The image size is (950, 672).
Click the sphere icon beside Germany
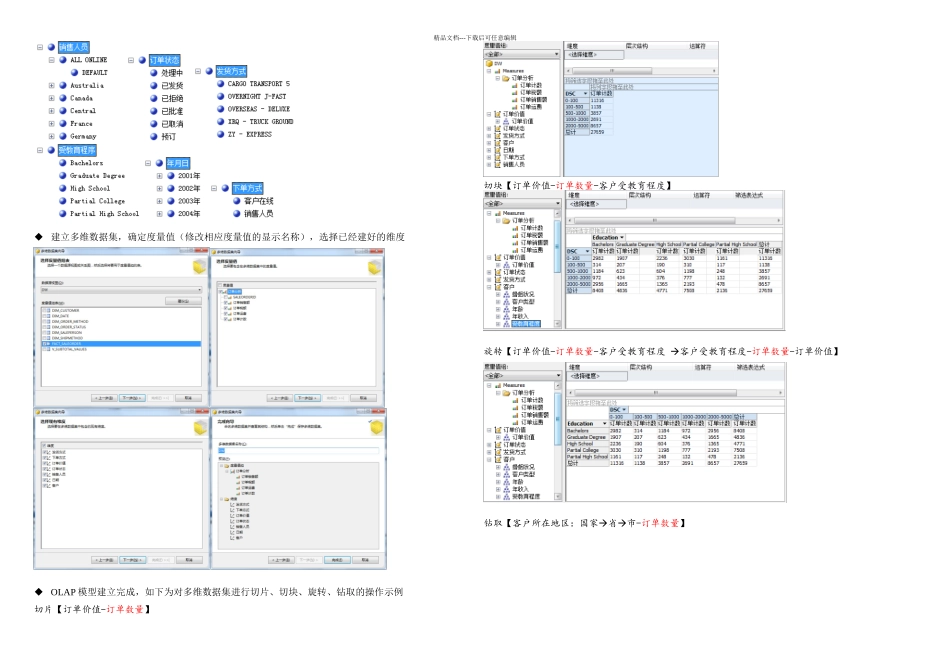[x=62, y=137]
